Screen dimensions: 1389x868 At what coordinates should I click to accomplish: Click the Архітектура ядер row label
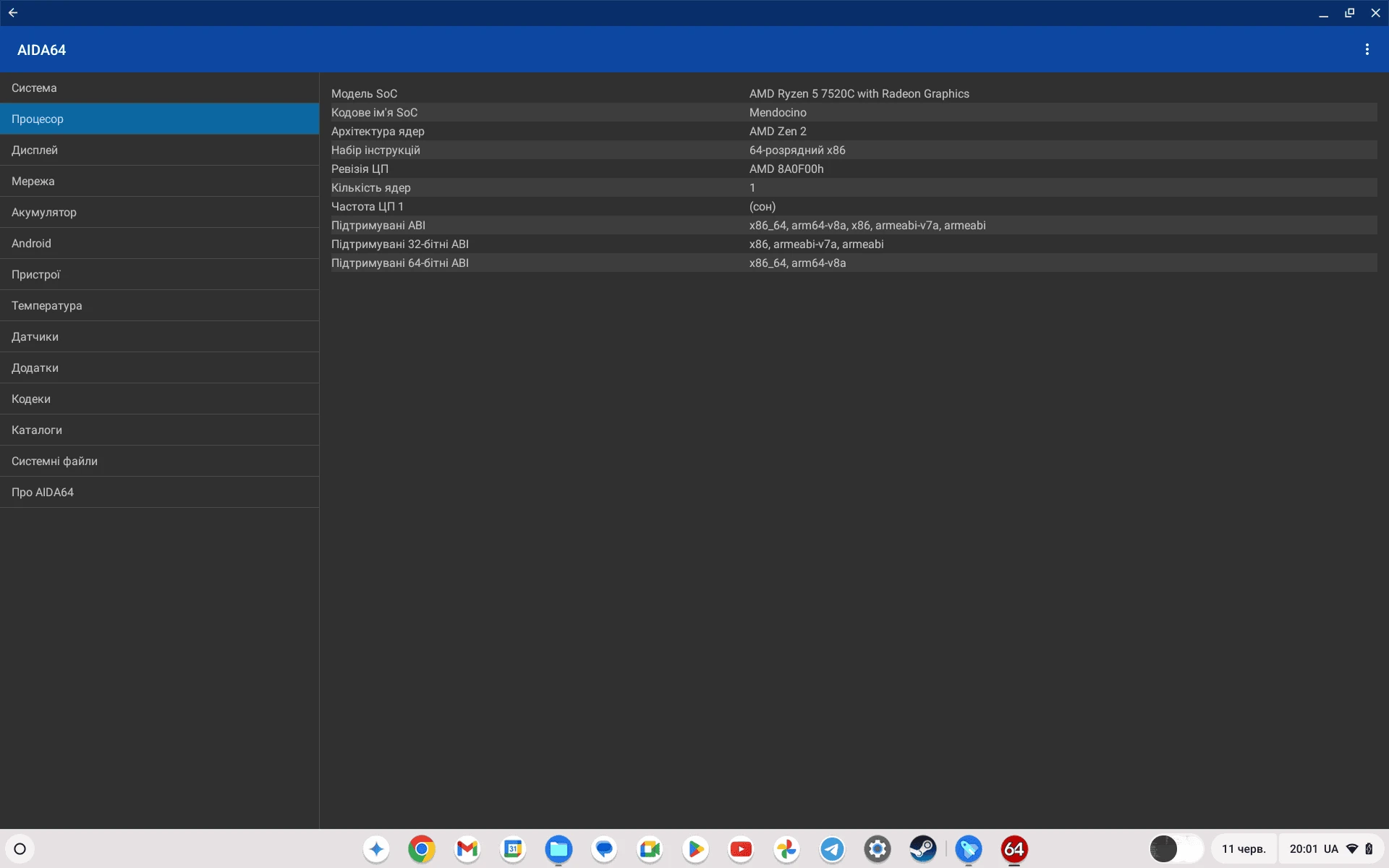(378, 131)
